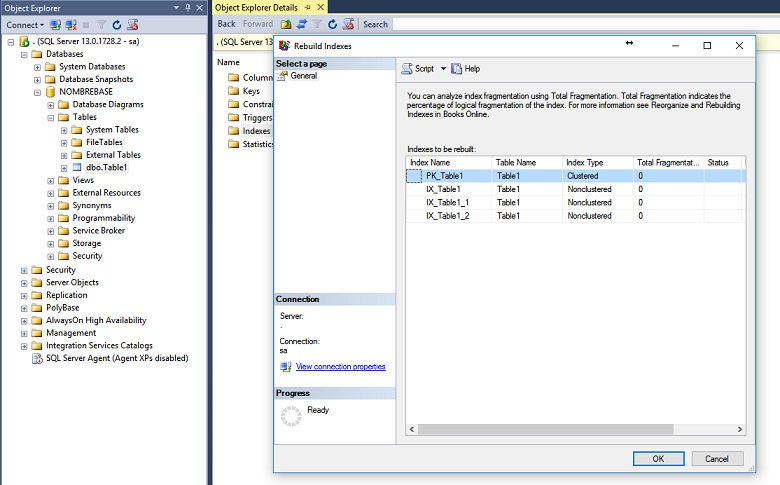
Task: Open the Object Explorer window position menu
Action: (176, 7)
